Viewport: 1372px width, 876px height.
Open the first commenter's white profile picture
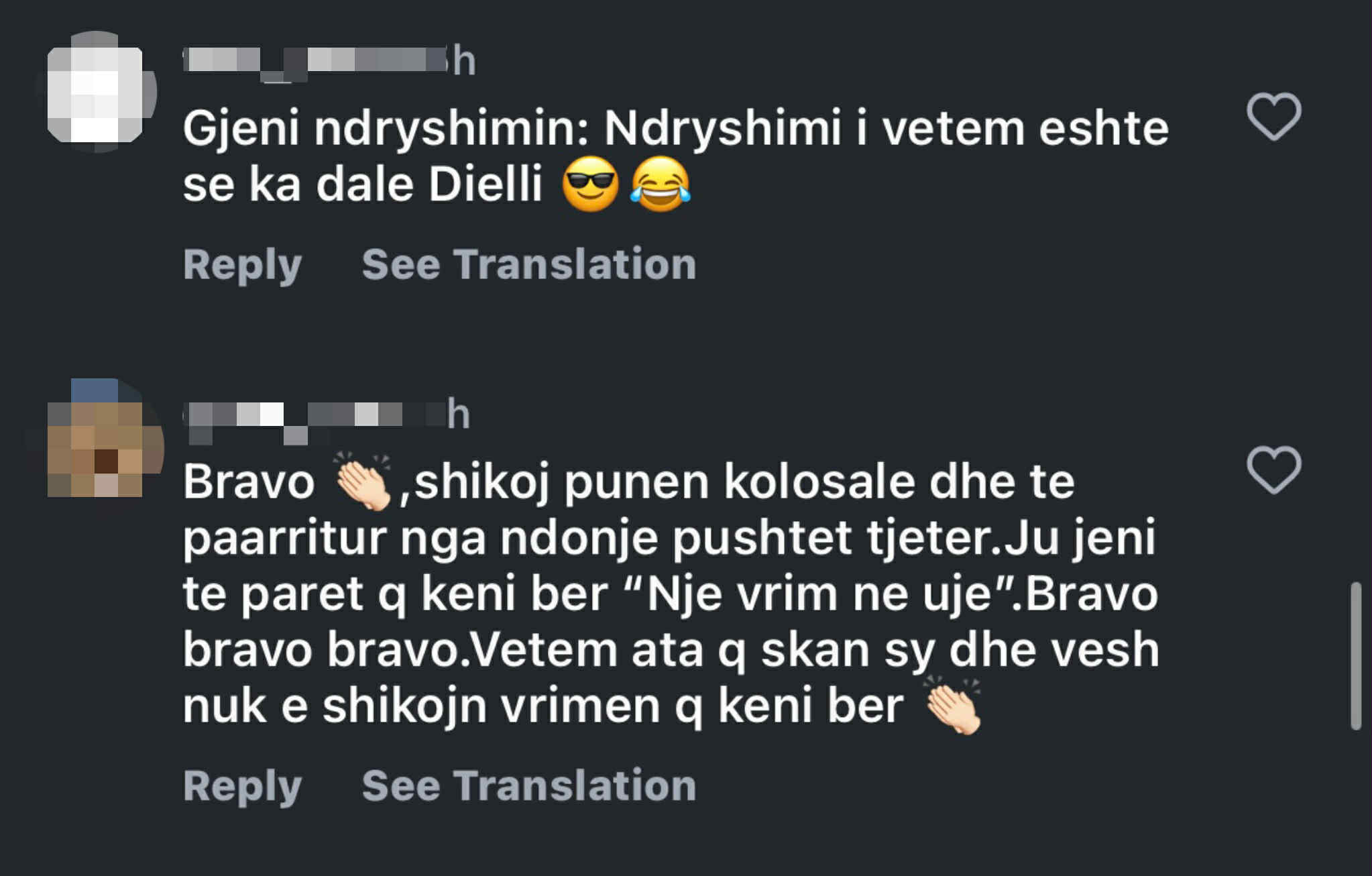[x=95, y=92]
